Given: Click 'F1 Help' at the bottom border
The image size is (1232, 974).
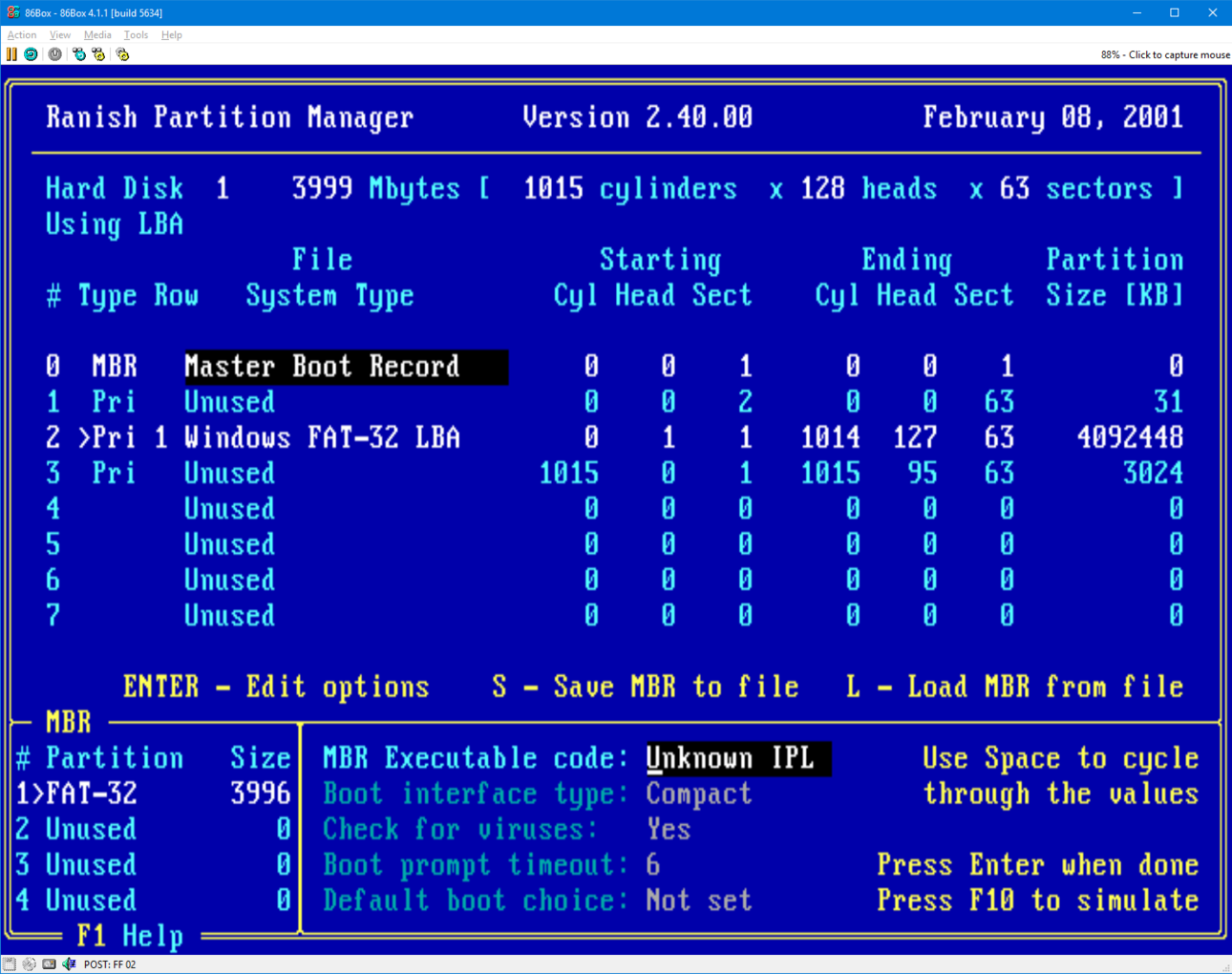Looking at the screenshot, I should click(x=130, y=937).
